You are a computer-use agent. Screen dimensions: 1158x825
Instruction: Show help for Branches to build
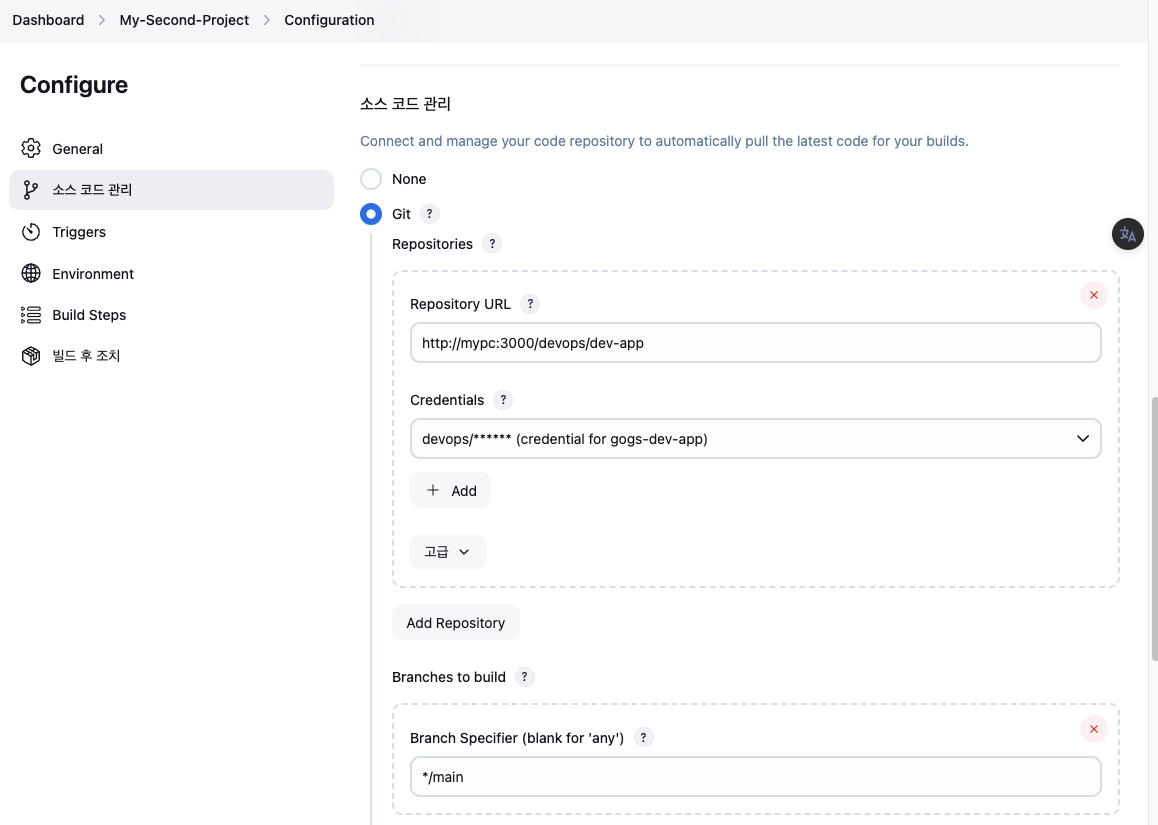coord(525,677)
